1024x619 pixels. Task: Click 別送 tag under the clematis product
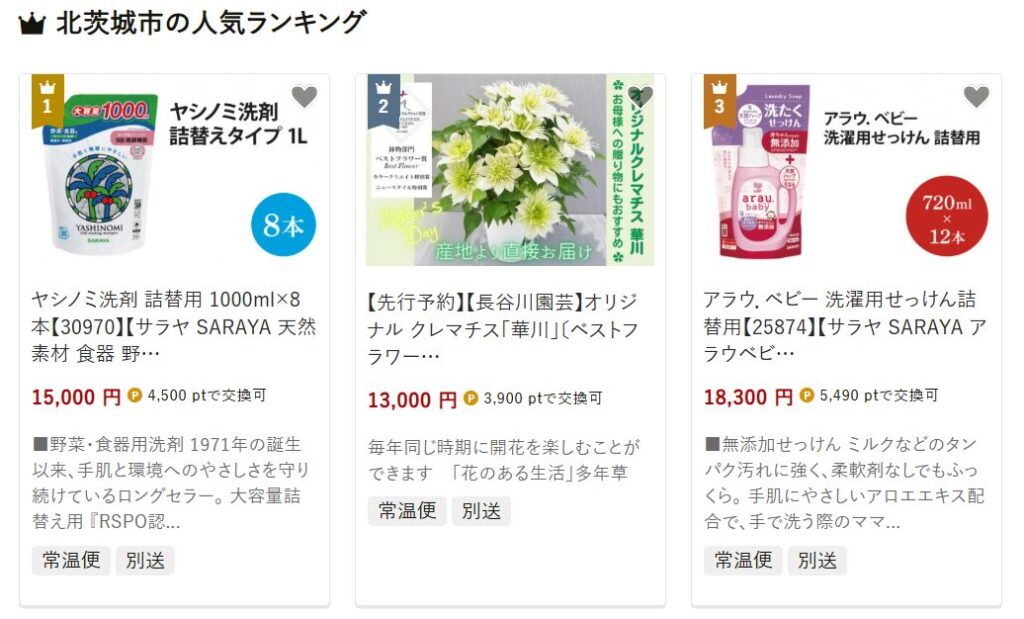(481, 511)
